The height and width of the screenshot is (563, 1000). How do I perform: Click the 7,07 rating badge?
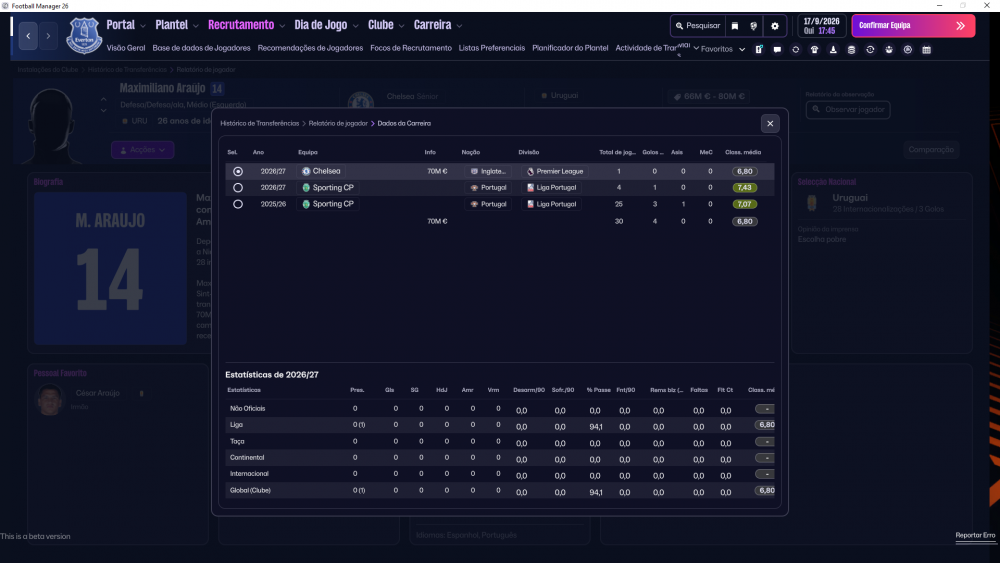744,205
